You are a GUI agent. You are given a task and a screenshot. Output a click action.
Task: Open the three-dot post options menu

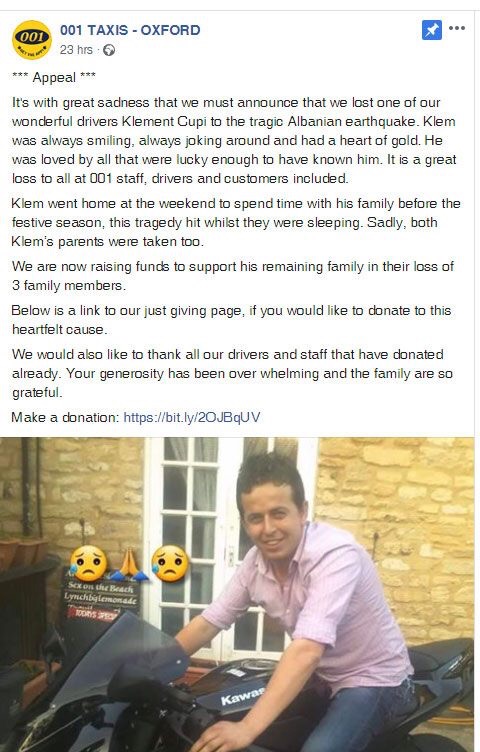(x=457, y=28)
